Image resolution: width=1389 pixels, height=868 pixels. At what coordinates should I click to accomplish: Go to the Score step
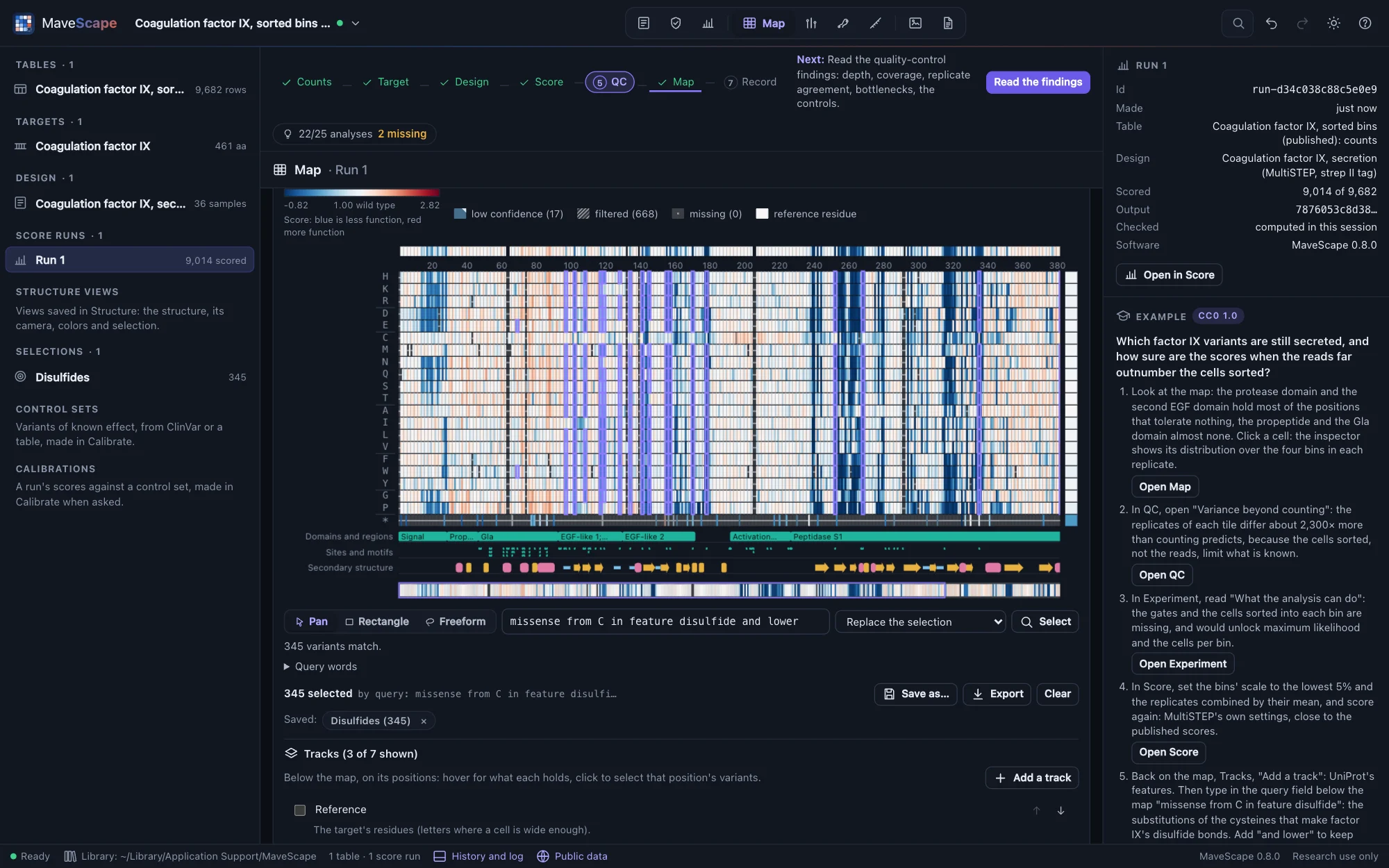pos(541,82)
